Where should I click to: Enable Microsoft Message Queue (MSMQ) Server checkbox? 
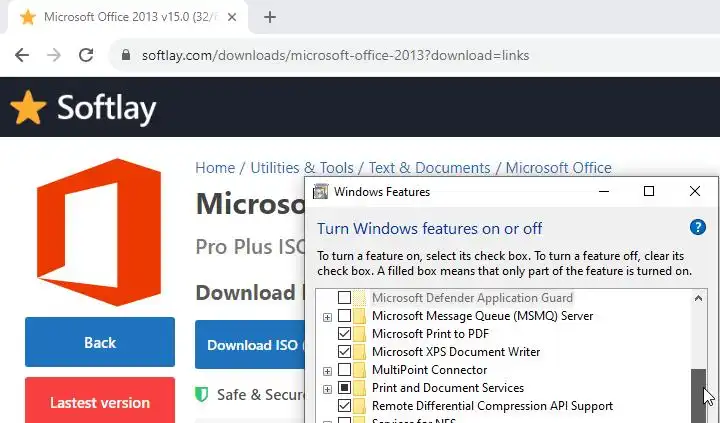tap(344, 316)
